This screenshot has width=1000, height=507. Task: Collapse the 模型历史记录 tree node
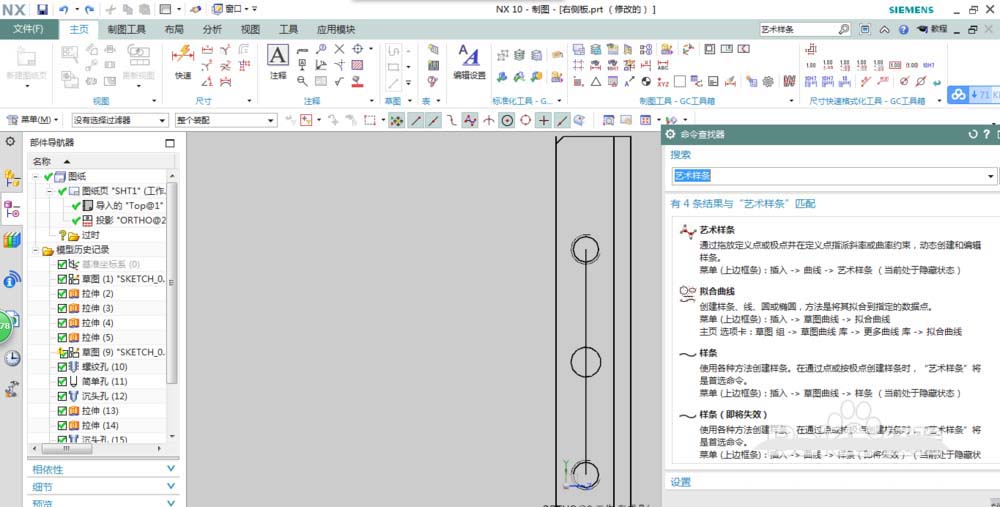pyautogui.click(x=36, y=250)
